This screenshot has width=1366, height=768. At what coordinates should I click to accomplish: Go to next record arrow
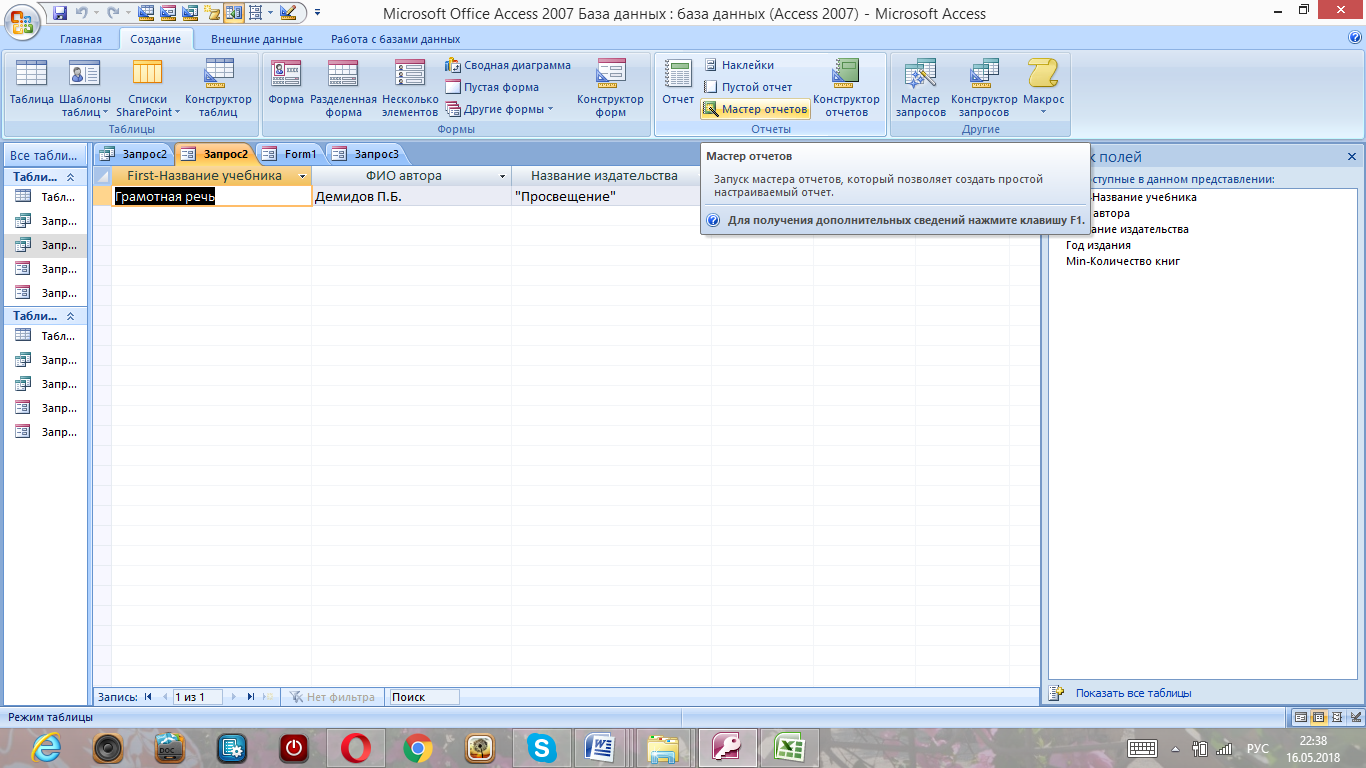234,697
